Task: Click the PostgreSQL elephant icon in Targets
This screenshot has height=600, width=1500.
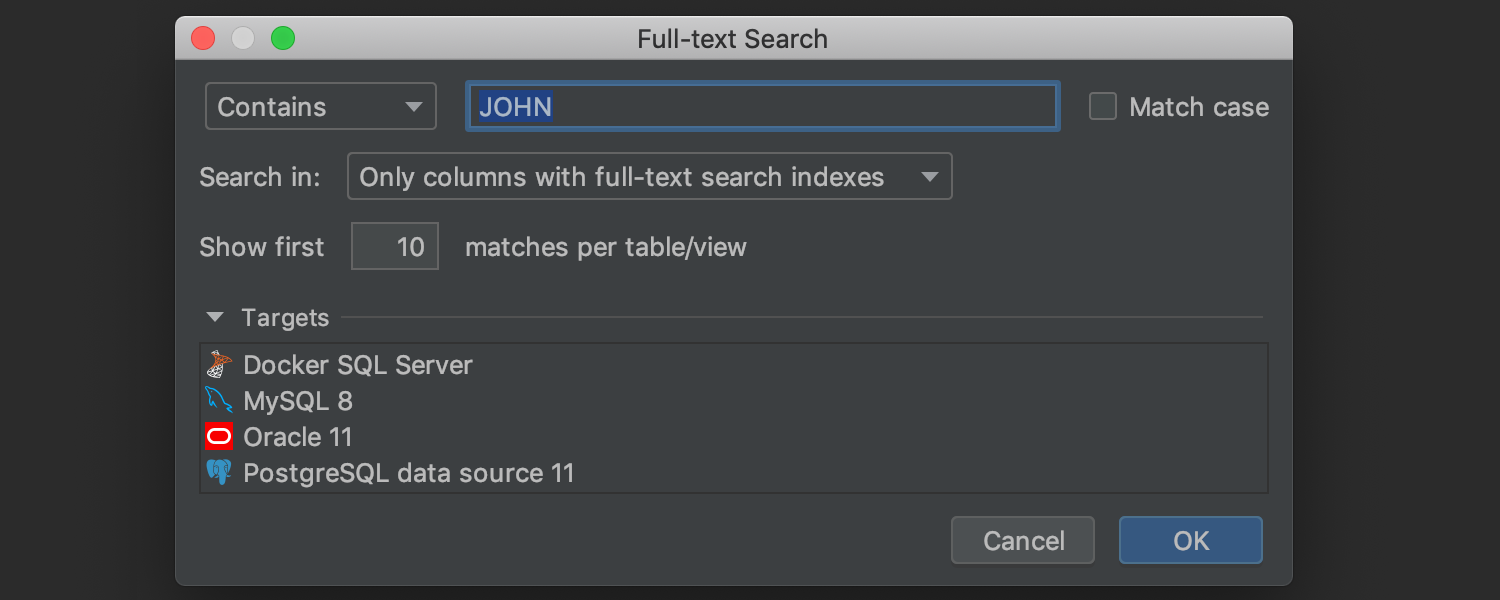Action: pyautogui.click(x=219, y=472)
